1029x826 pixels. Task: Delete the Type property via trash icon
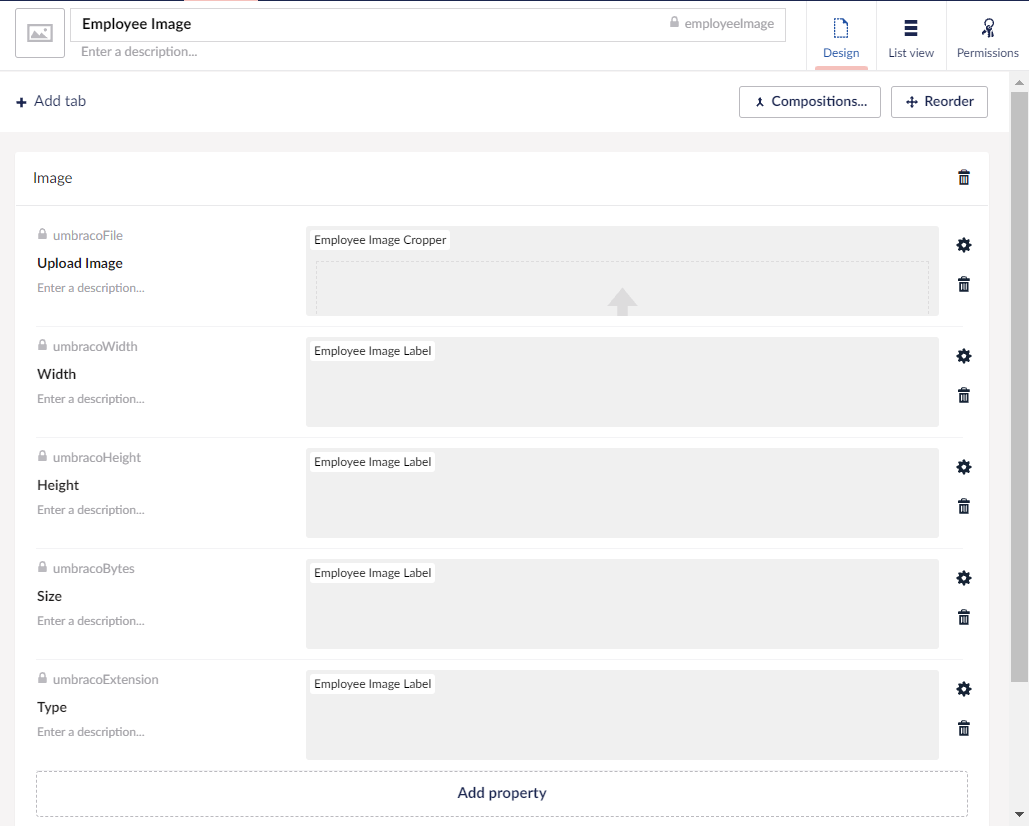click(963, 728)
